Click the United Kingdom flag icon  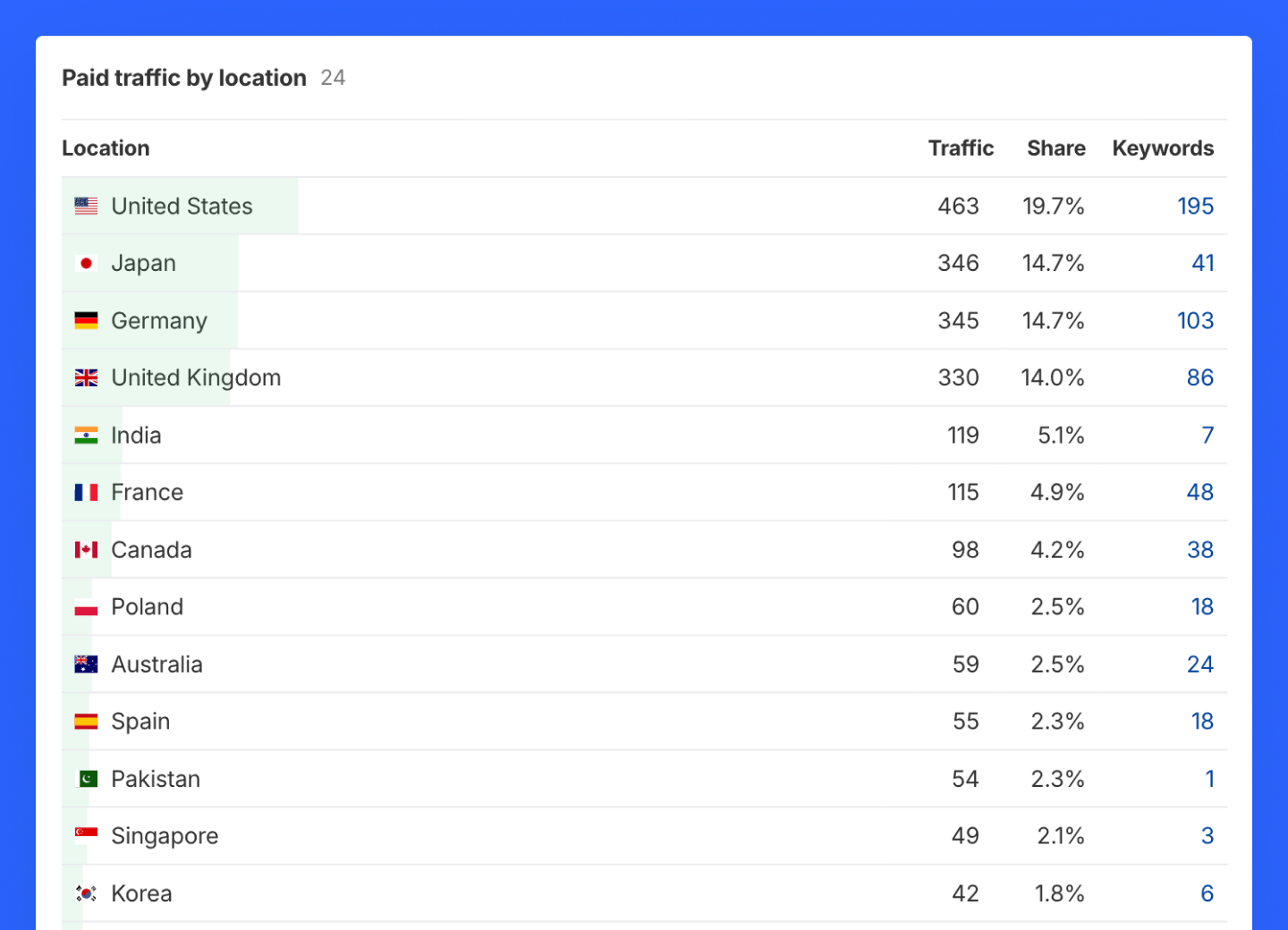[86, 378]
